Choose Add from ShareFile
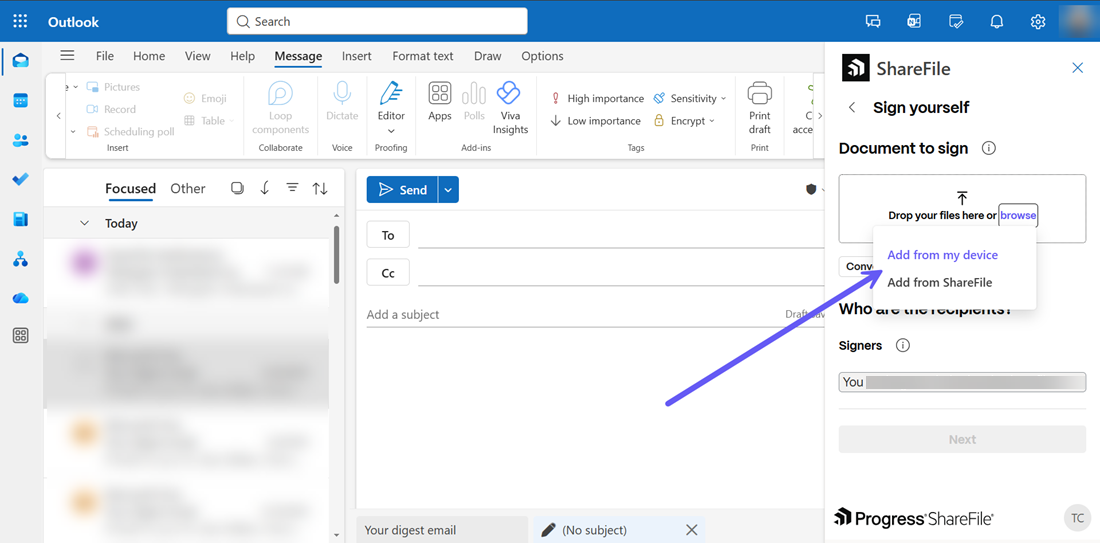Screen dimensions: 1100x543 pyautogui.click(x=939, y=283)
